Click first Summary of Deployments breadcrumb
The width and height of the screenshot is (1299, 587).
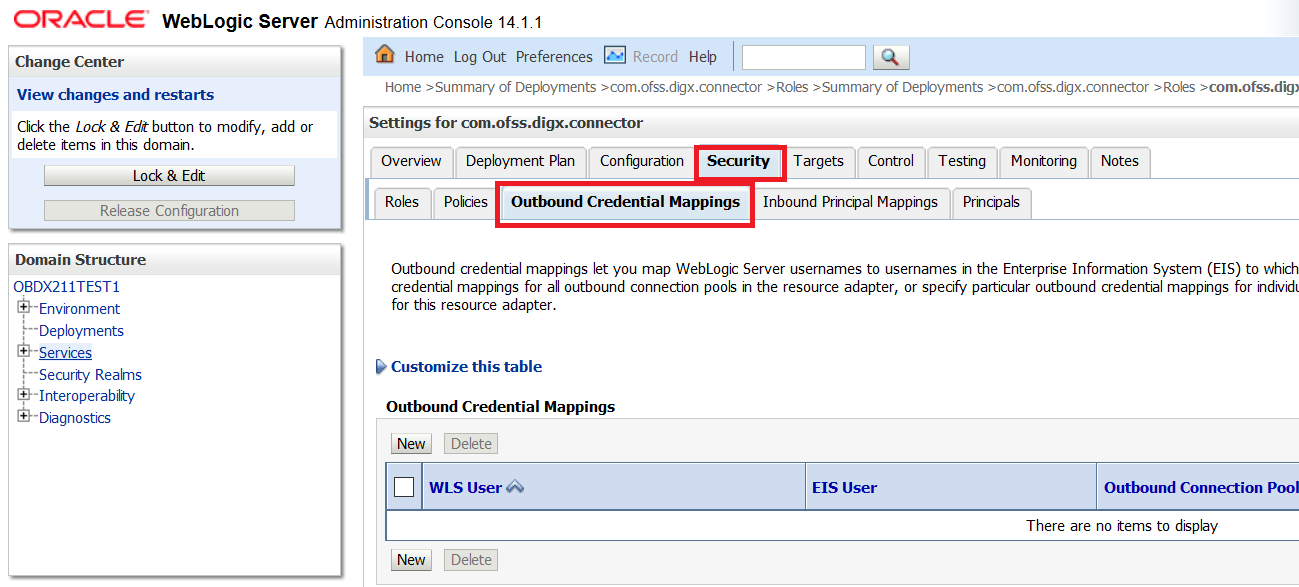tap(515, 87)
